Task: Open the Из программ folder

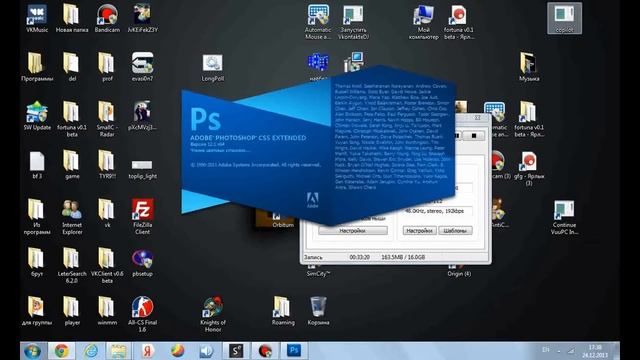Action: (37, 216)
